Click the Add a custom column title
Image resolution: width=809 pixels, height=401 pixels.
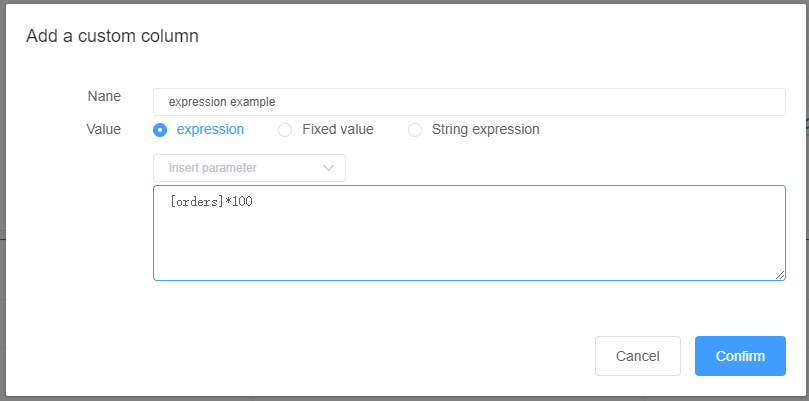[x=112, y=36]
